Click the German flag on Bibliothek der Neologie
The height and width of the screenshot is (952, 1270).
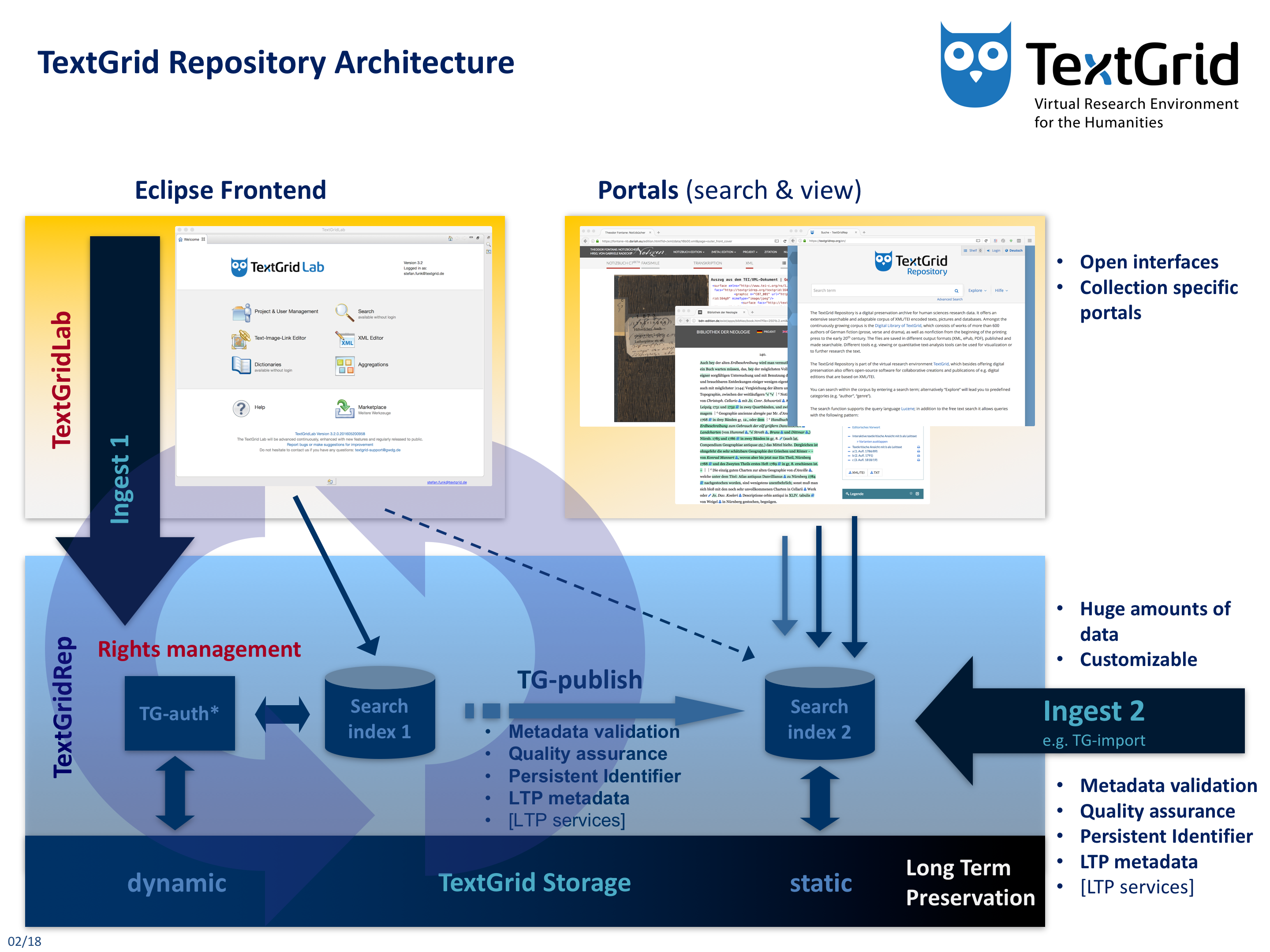click(760, 332)
